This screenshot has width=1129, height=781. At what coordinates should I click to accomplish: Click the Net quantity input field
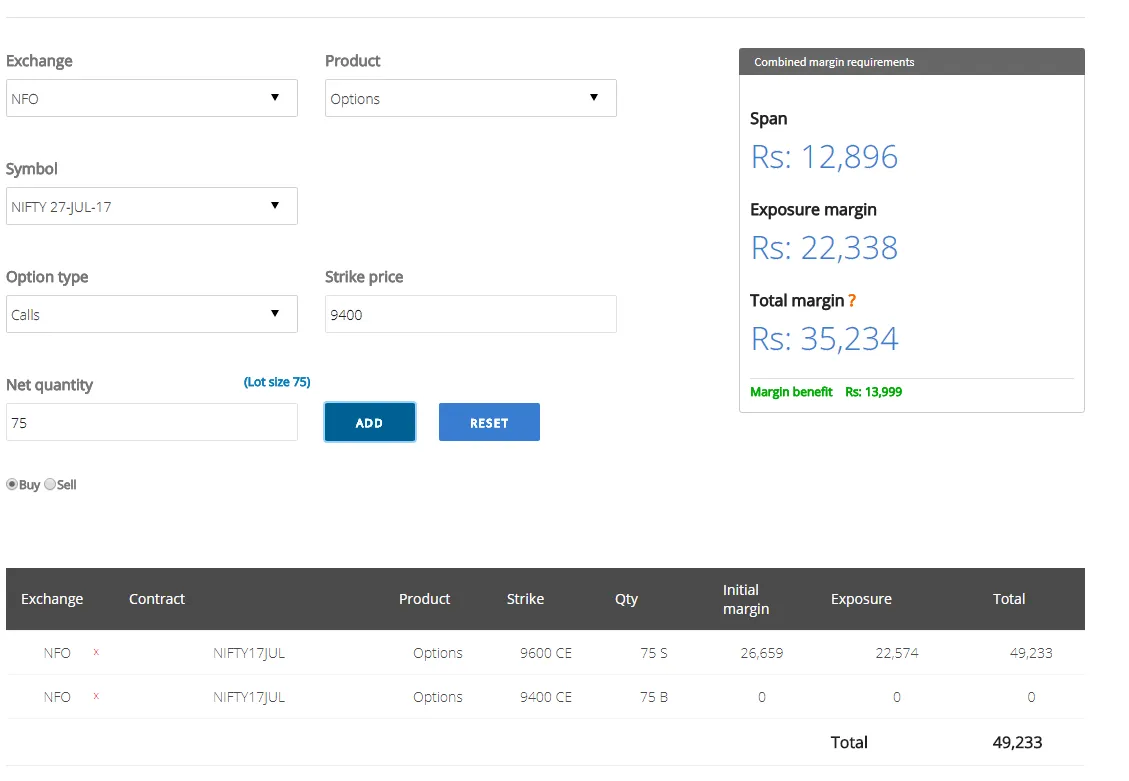(151, 421)
